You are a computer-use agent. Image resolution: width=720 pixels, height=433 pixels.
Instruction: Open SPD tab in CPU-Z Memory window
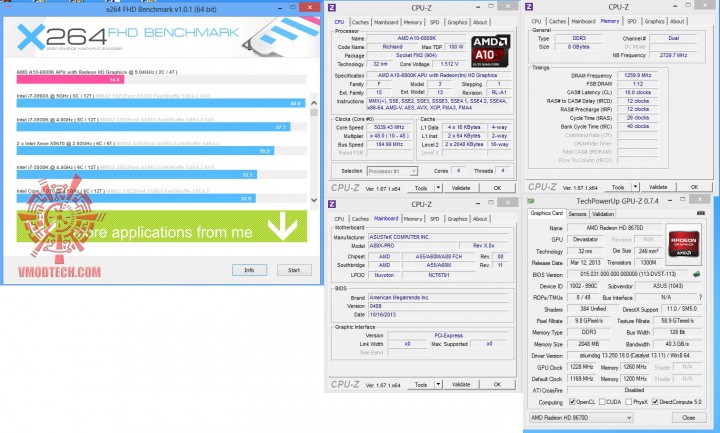click(x=632, y=21)
